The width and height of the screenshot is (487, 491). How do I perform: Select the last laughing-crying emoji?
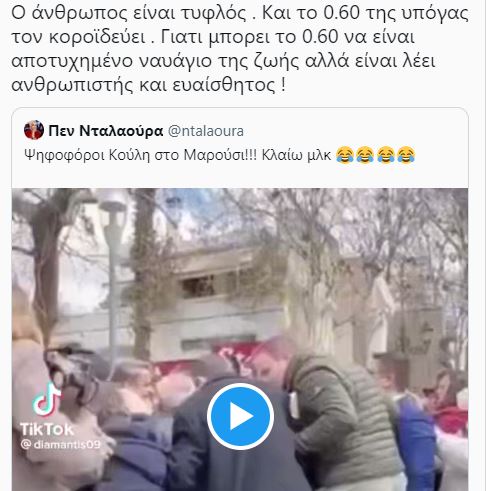pyautogui.click(x=406, y=155)
